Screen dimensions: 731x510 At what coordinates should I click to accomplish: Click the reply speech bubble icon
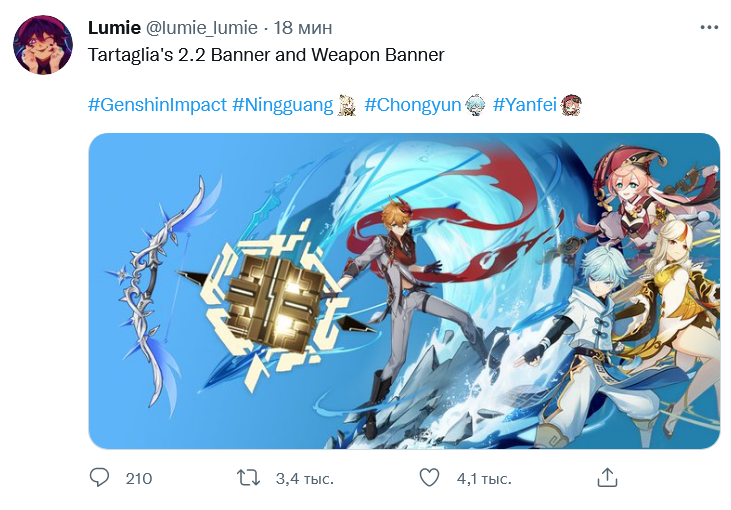(x=99, y=478)
